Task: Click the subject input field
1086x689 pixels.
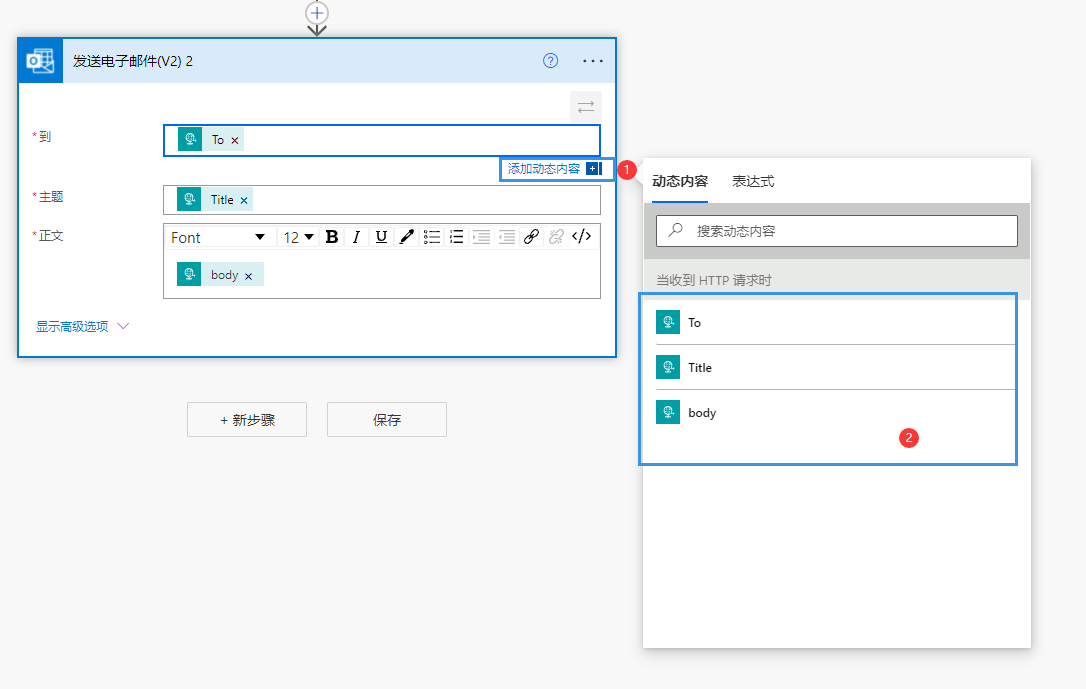Action: [x=382, y=200]
